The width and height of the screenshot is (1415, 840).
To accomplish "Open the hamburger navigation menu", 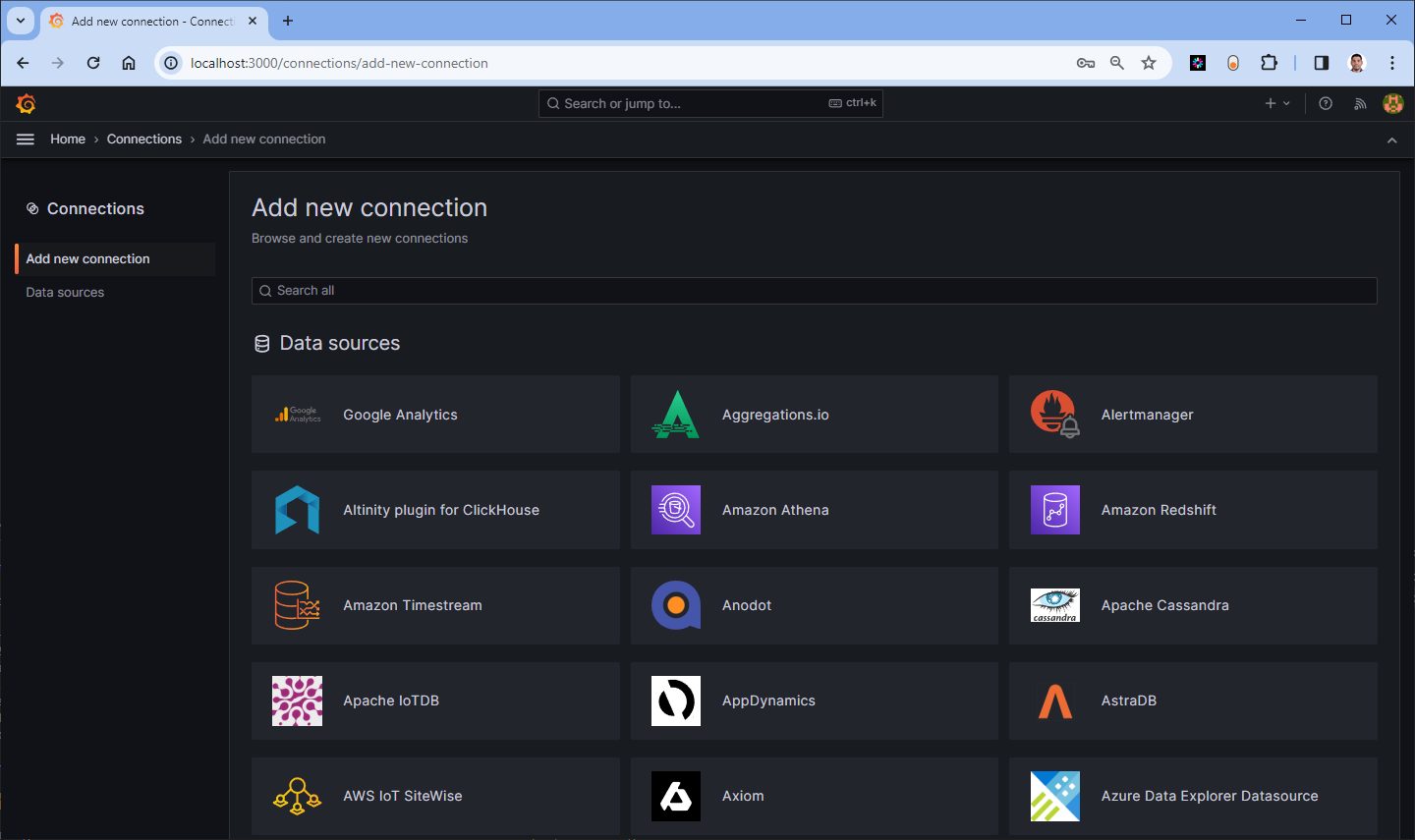I will click(x=26, y=140).
